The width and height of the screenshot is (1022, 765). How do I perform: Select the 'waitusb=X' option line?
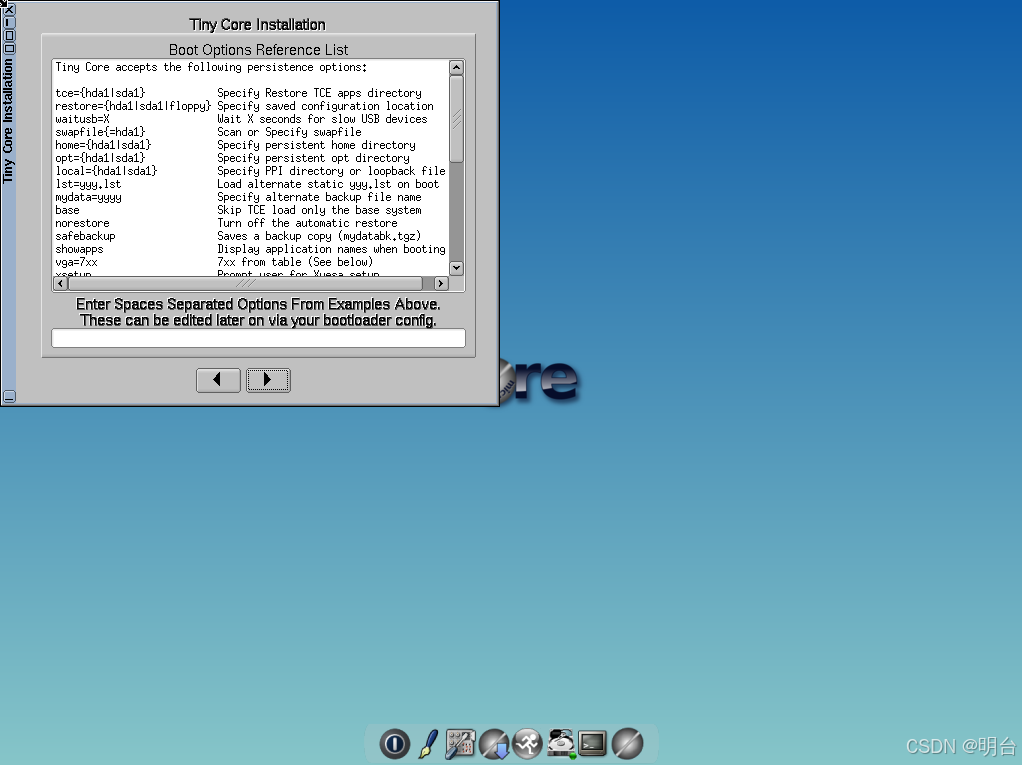(82, 119)
